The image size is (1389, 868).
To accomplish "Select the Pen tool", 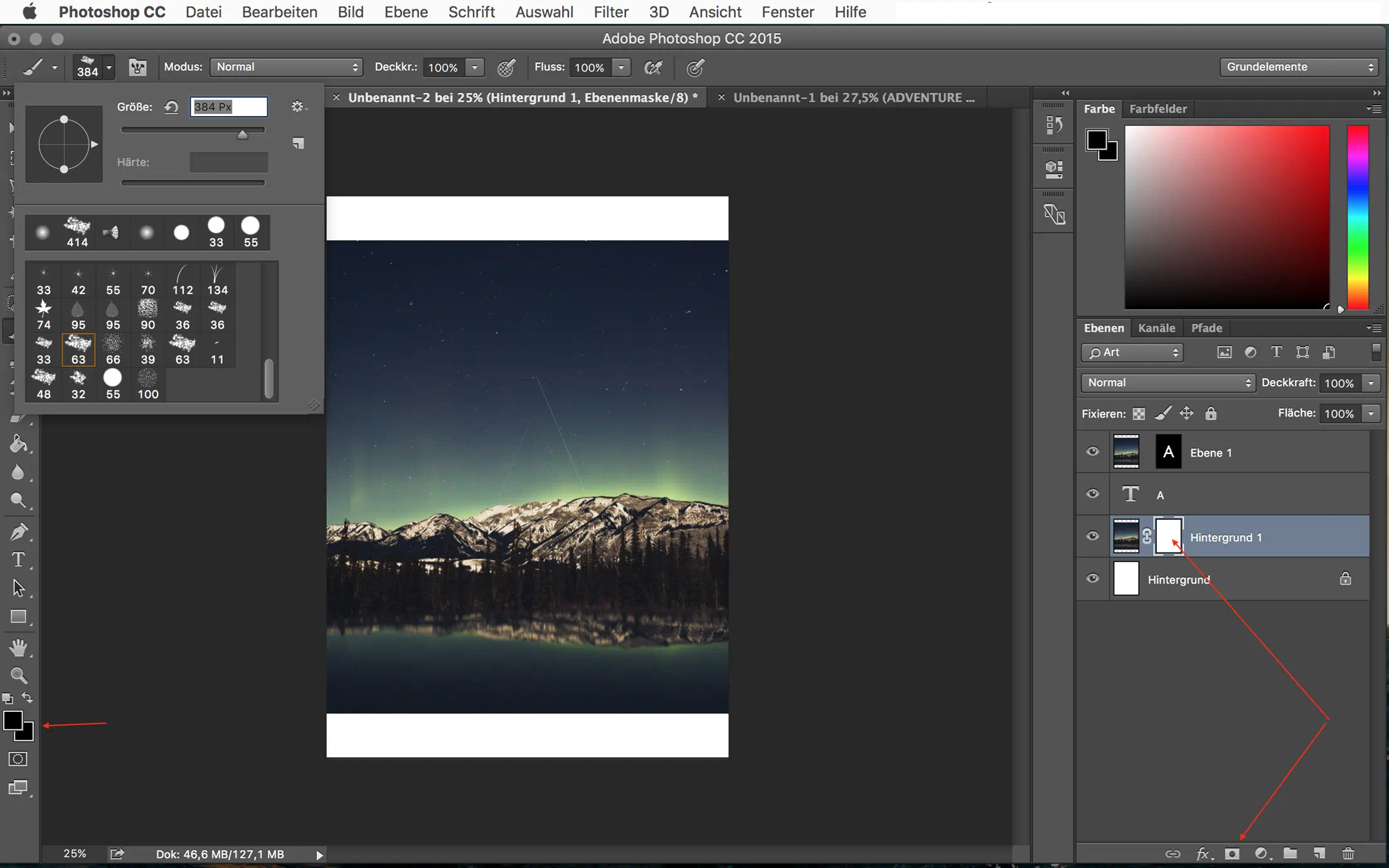I will 18,532.
